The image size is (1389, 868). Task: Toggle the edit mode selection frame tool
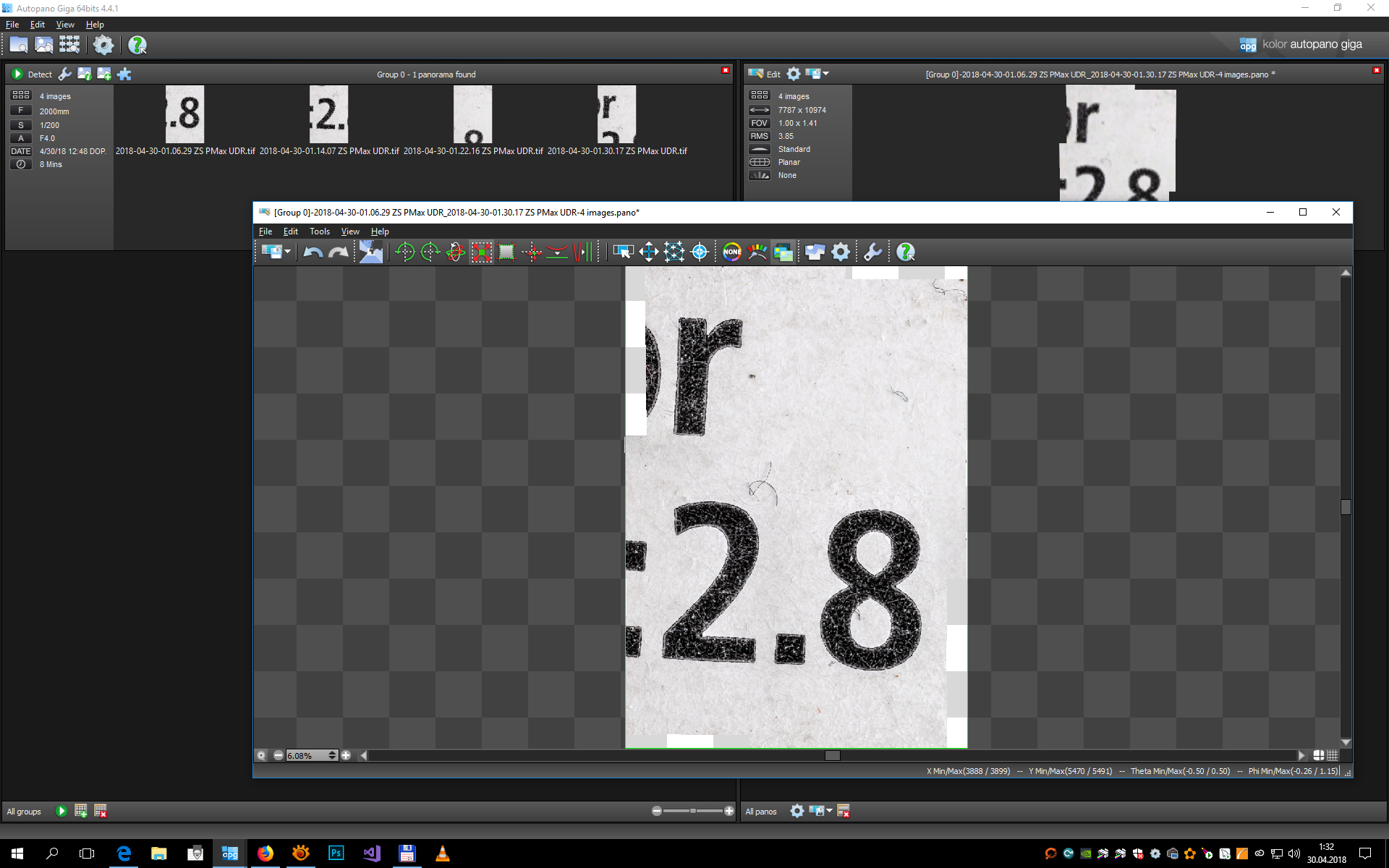pyautogui.click(x=623, y=252)
